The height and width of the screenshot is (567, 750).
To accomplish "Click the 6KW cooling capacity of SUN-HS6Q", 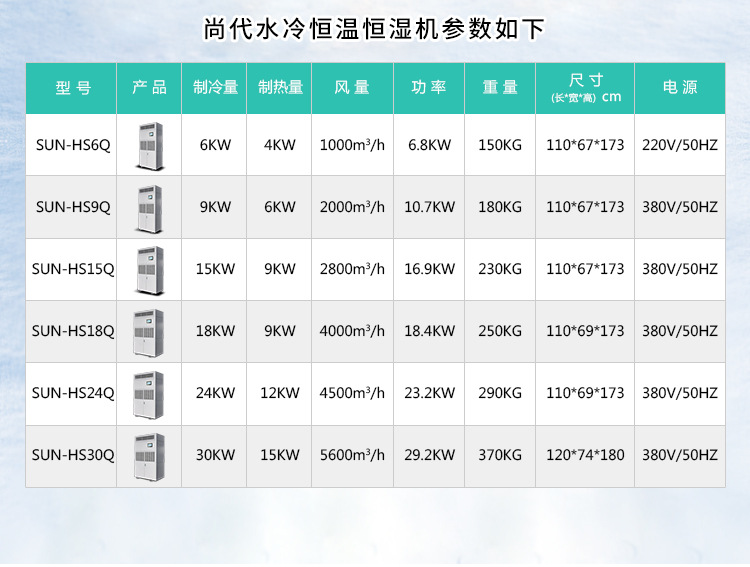I will (215, 145).
